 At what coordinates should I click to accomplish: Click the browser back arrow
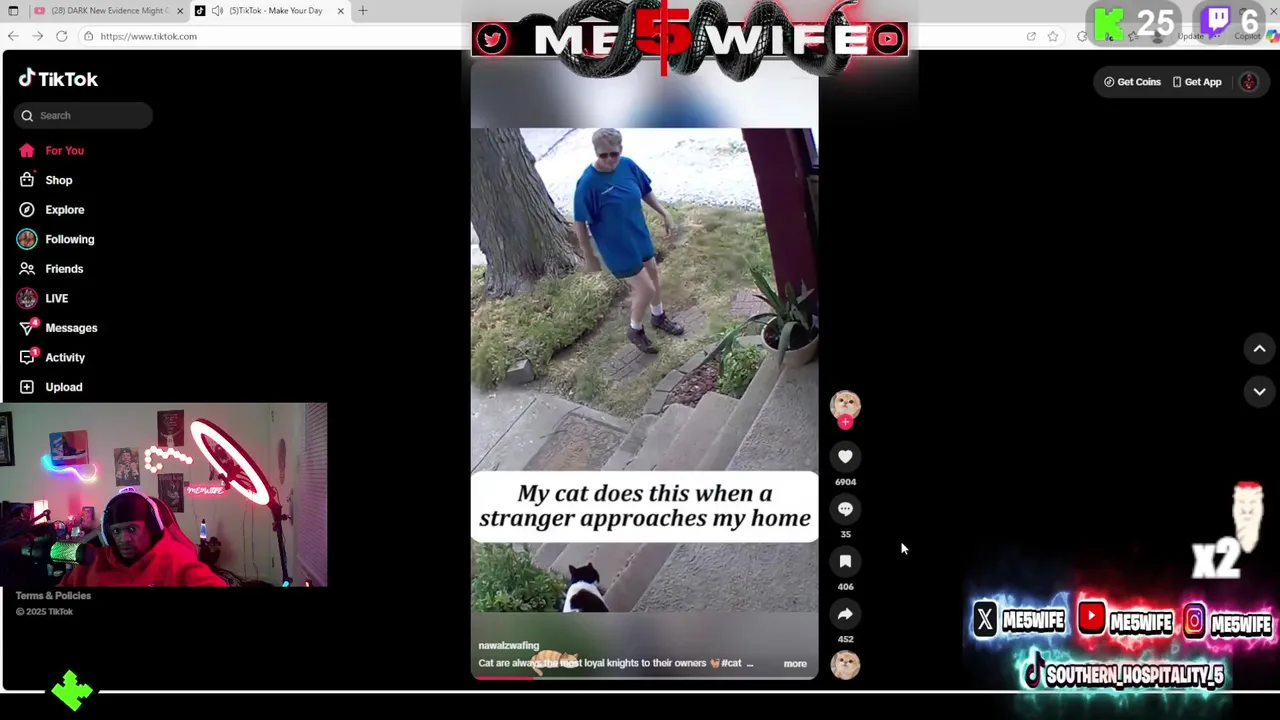tap(13, 36)
